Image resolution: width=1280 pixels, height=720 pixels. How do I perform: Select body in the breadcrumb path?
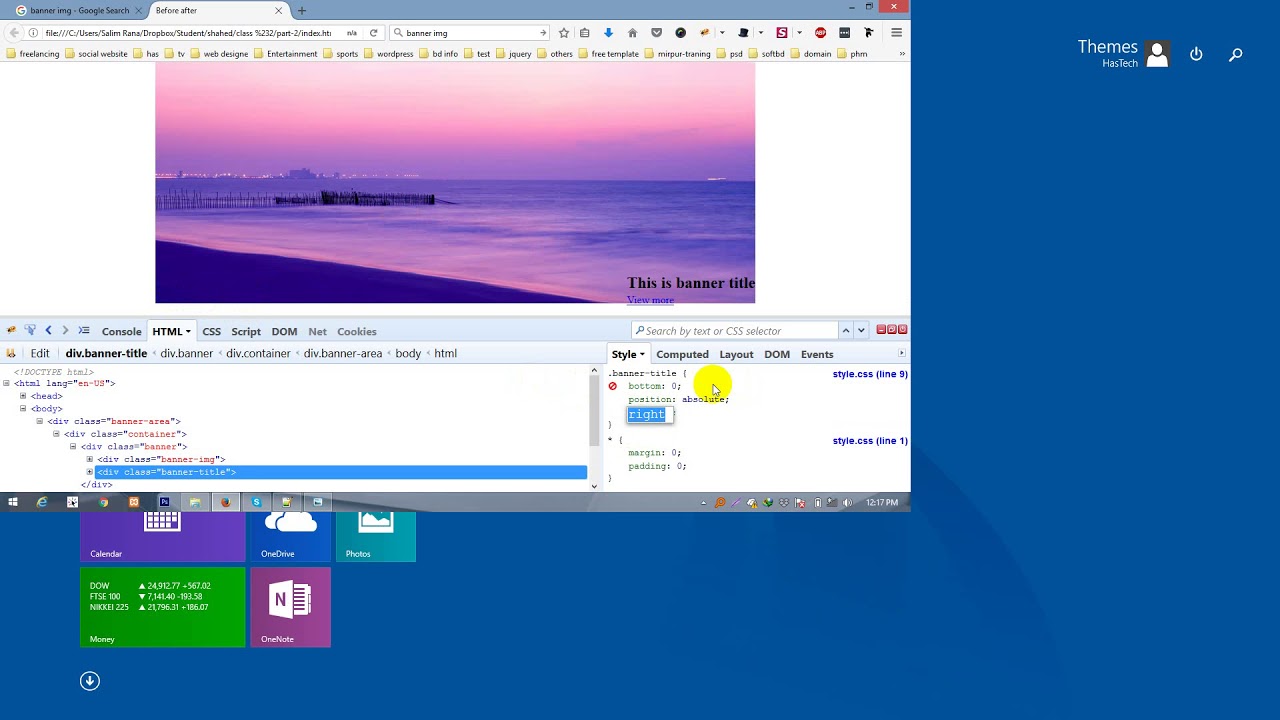[408, 353]
